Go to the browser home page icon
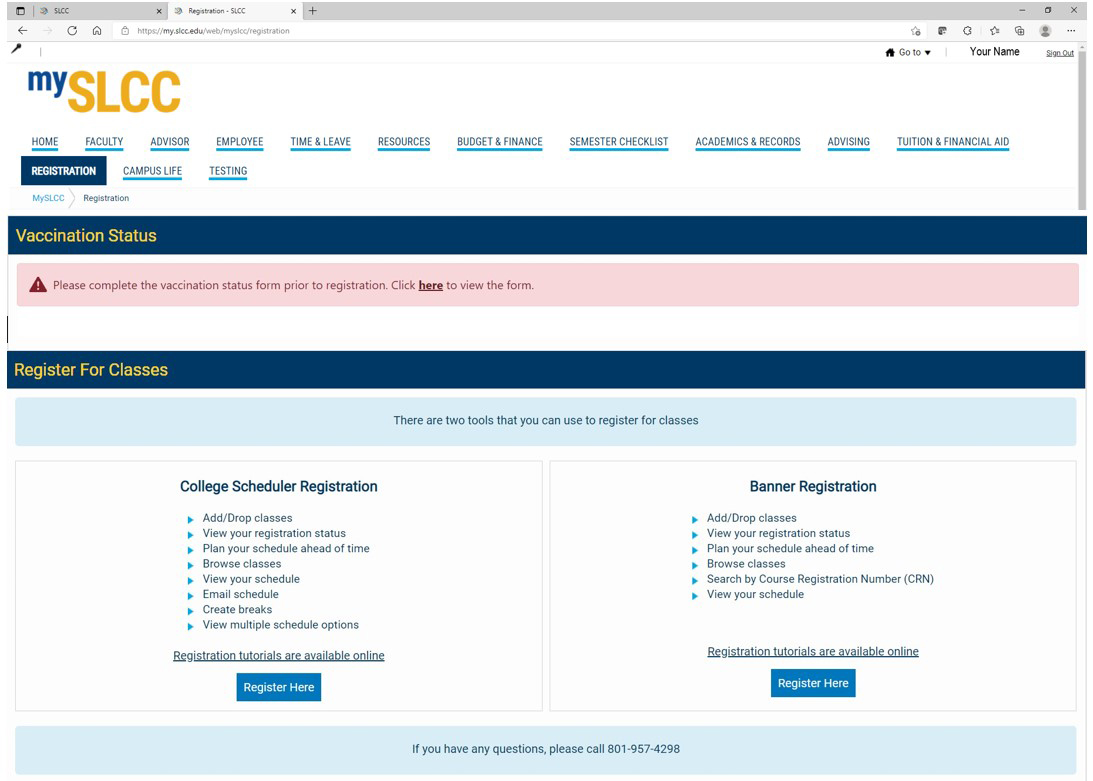 (97, 31)
